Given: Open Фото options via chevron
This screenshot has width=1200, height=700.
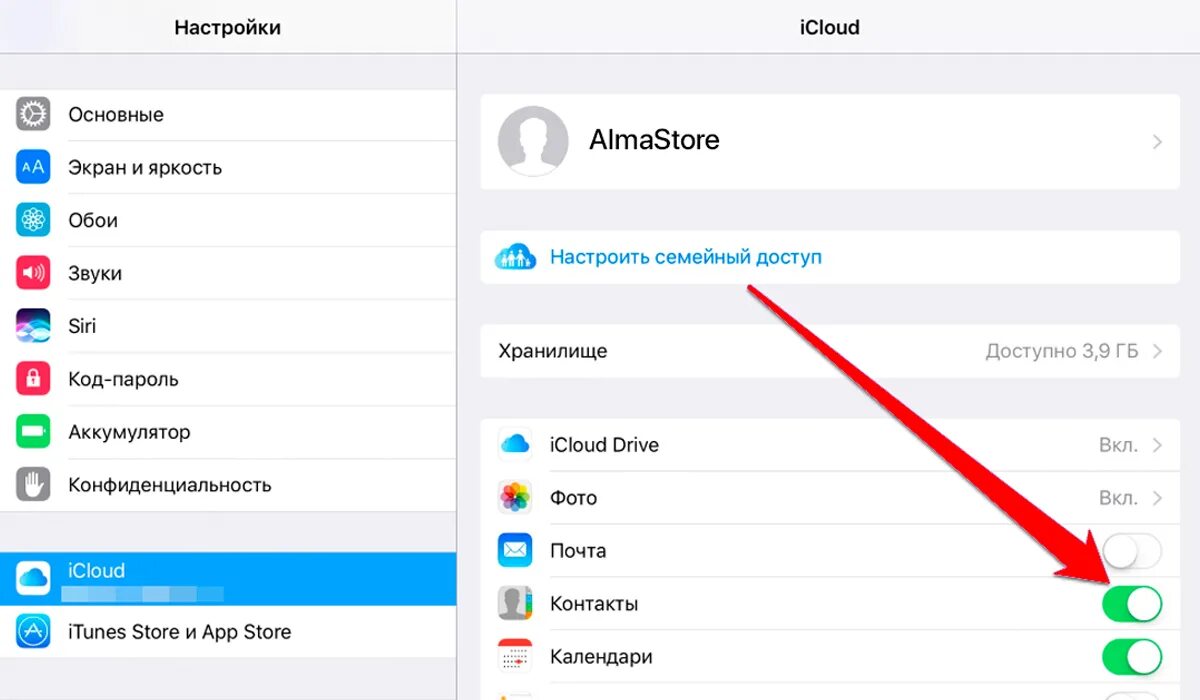Looking at the screenshot, I should pos(1157,498).
